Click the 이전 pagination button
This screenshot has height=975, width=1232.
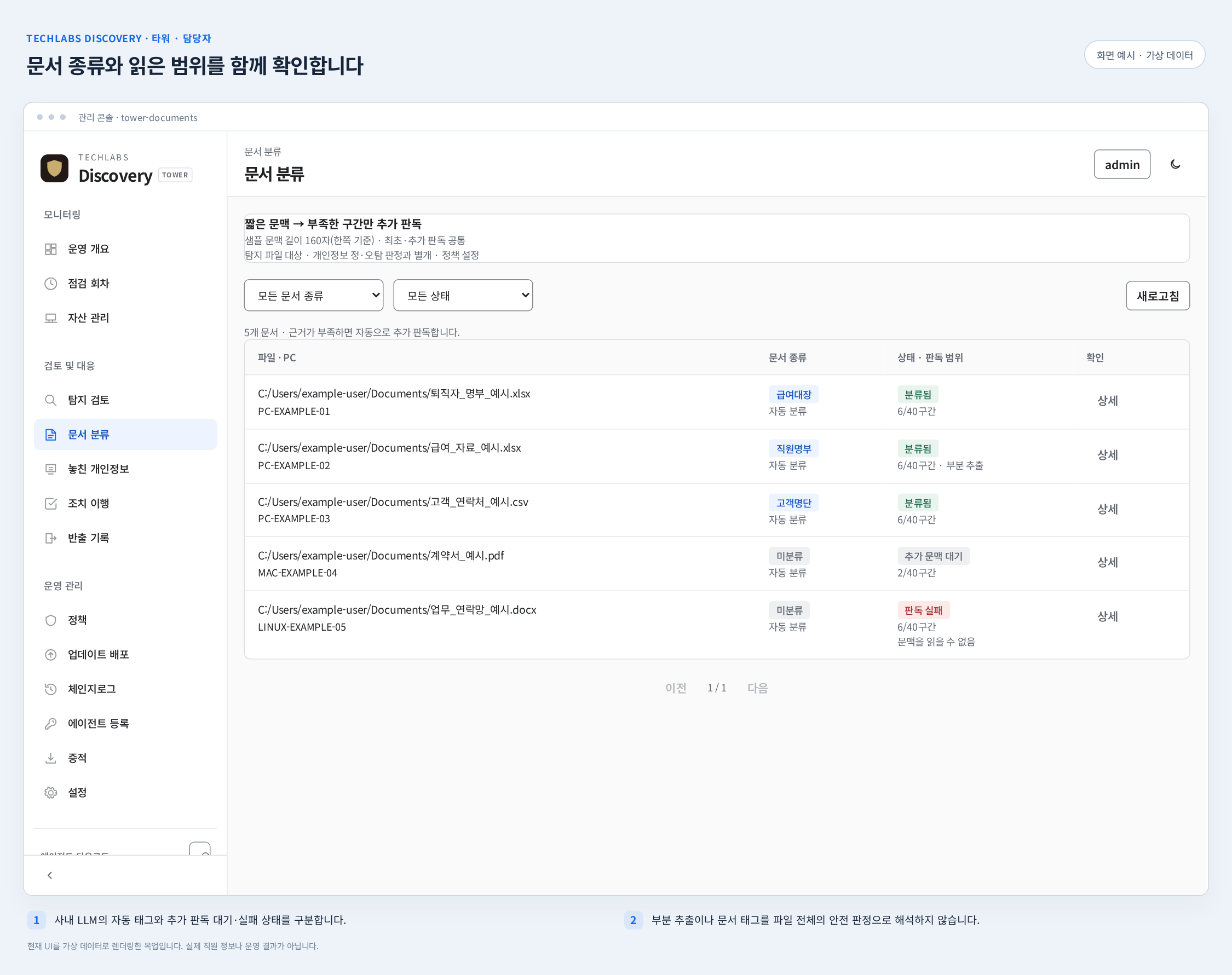tap(676, 688)
